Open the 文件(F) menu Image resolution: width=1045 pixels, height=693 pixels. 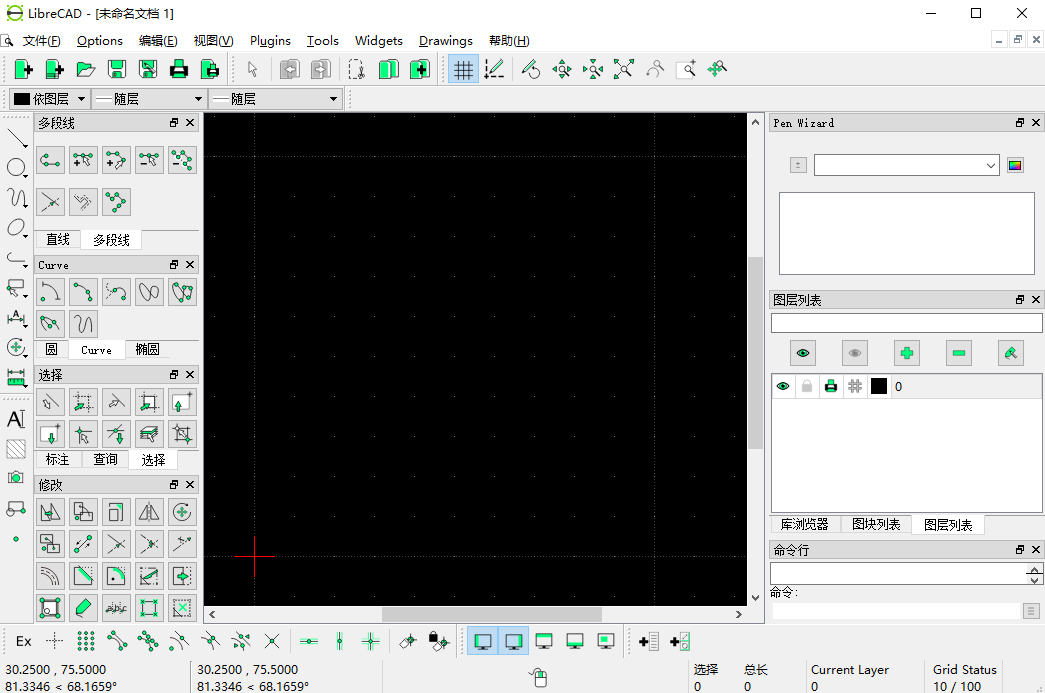tap(41, 41)
